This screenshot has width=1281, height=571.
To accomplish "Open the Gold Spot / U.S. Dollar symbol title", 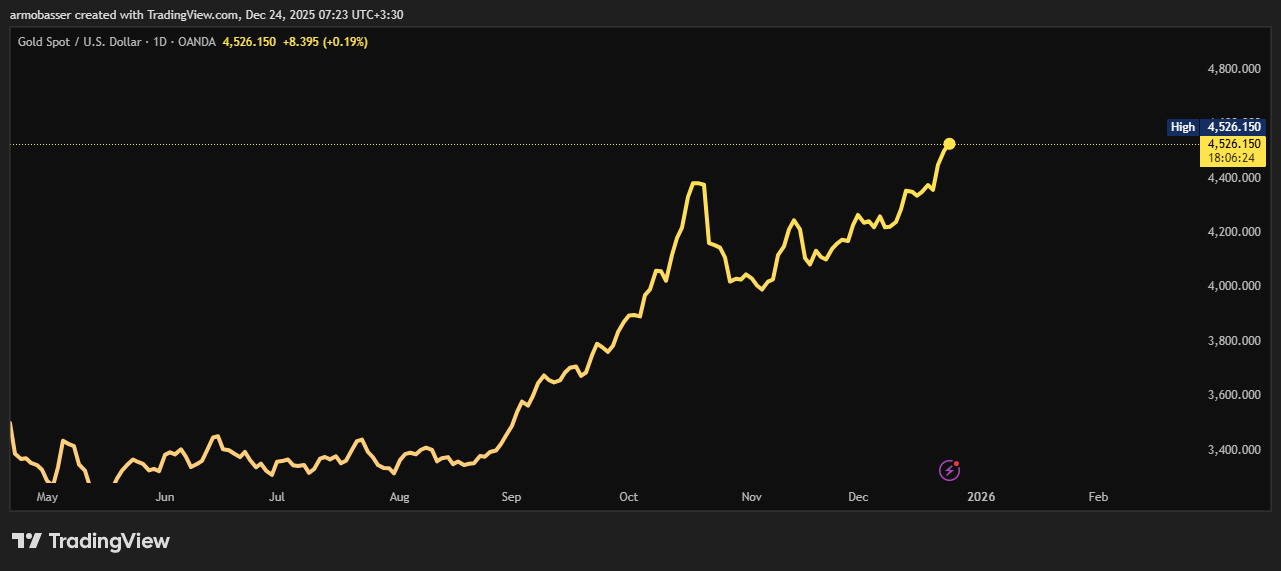I will point(81,42).
